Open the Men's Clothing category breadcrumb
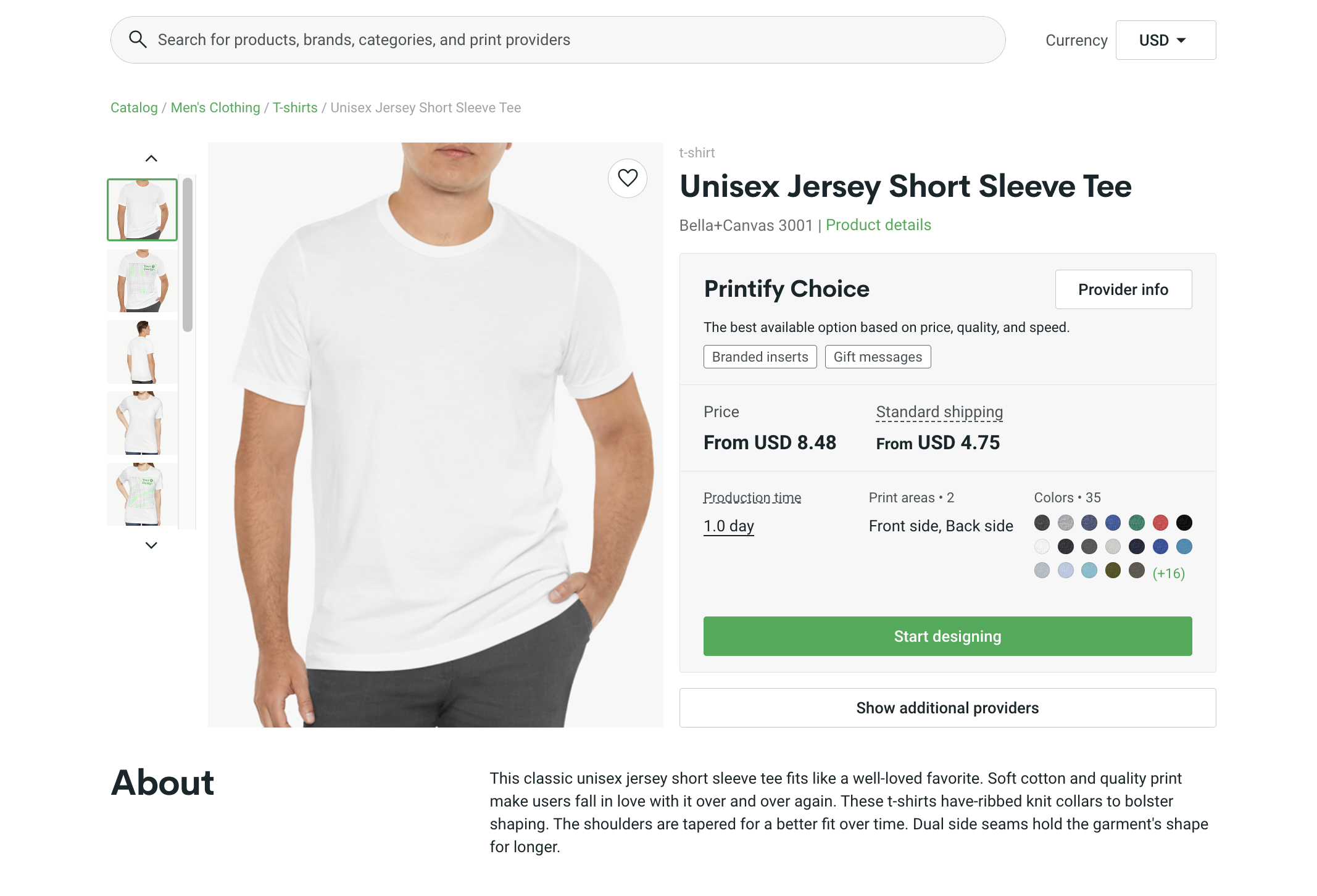The image size is (1317, 896). click(215, 107)
